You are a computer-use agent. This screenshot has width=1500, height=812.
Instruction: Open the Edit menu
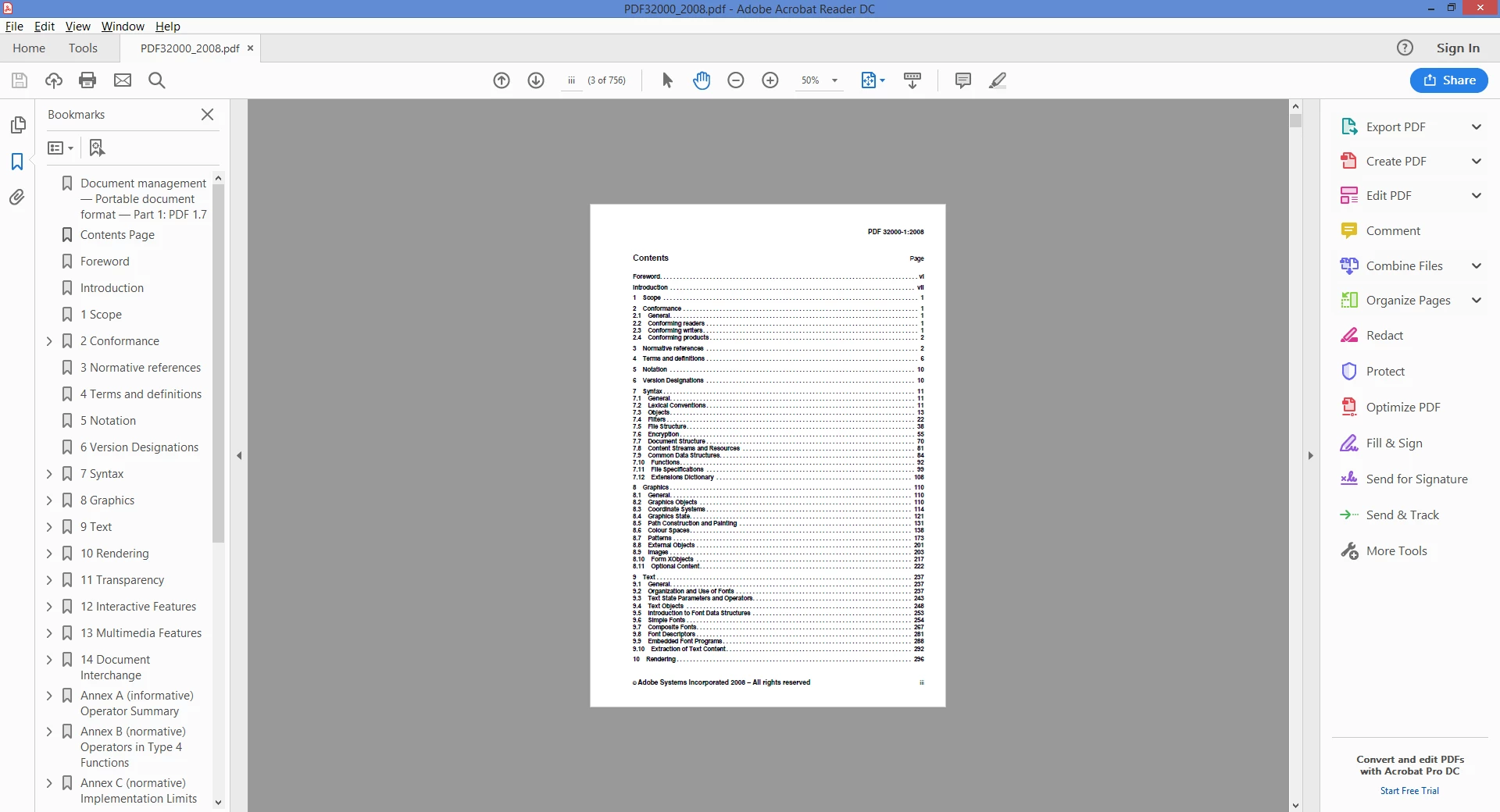click(x=45, y=26)
